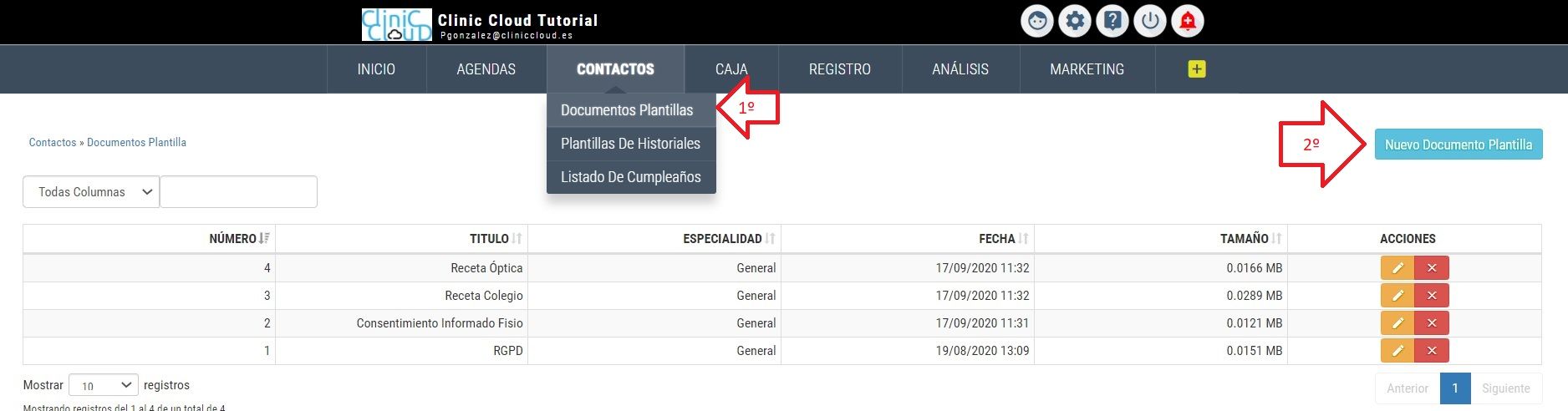Click Nuevo Documento Plantilla button

[x=1459, y=145]
